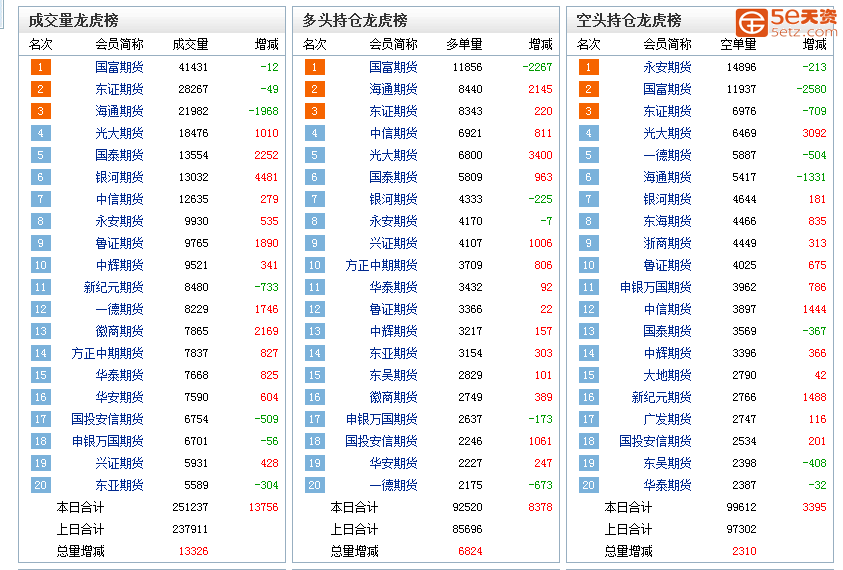Click blue rank 10 badge in 成交量龙虎榜

[x=40, y=265]
